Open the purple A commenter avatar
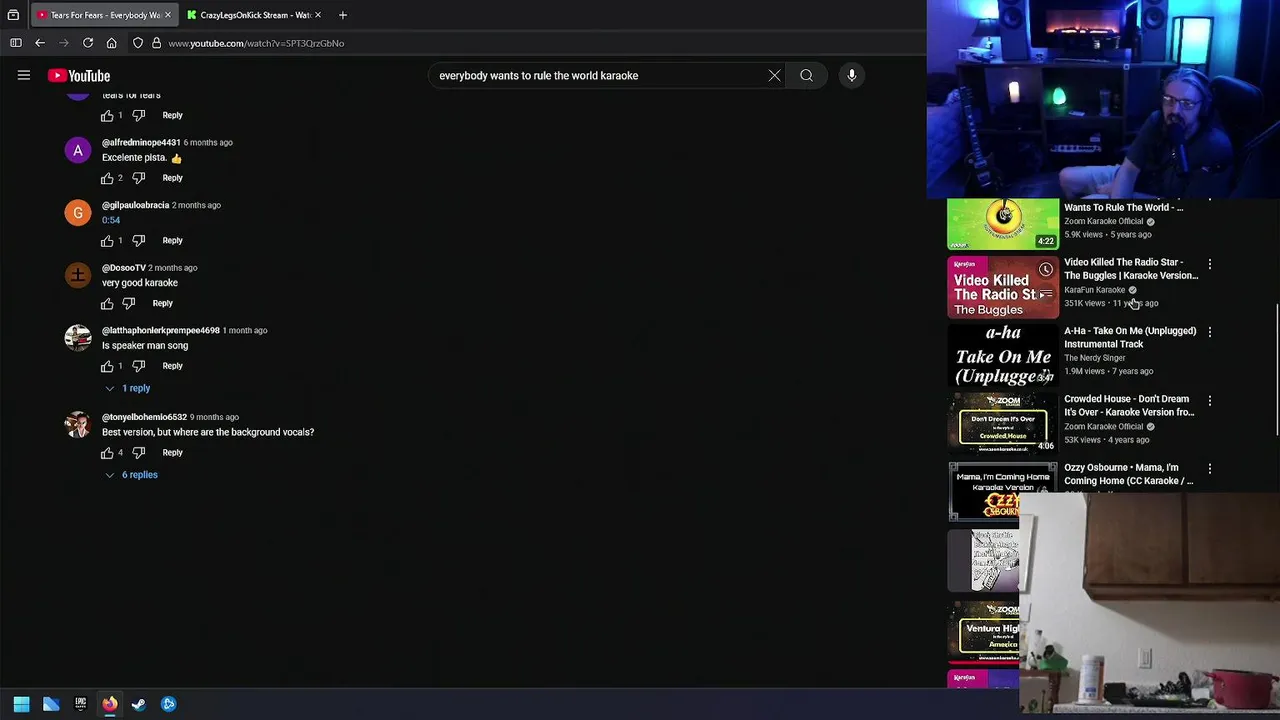 click(78, 150)
